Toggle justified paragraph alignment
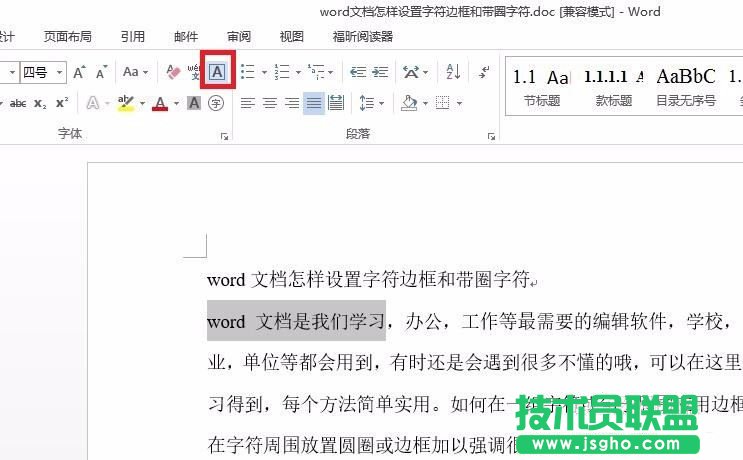 (314, 103)
